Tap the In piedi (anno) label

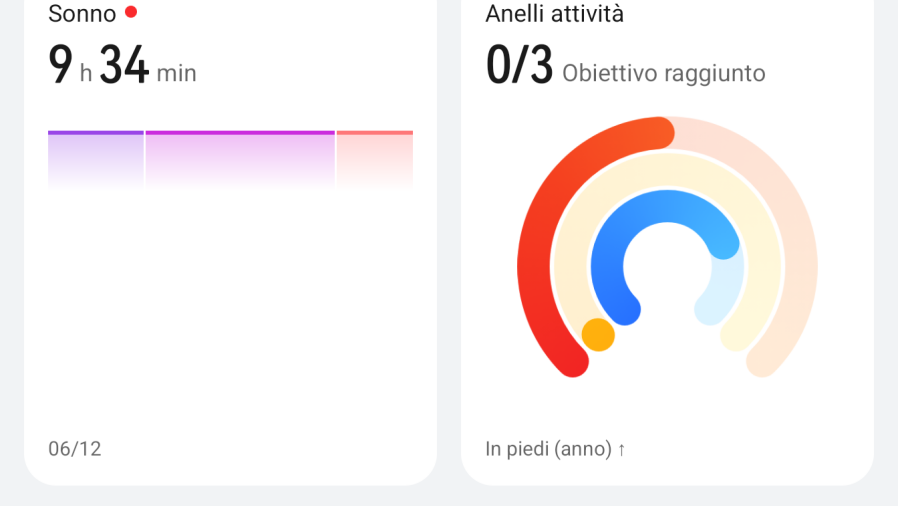[549, 449]
